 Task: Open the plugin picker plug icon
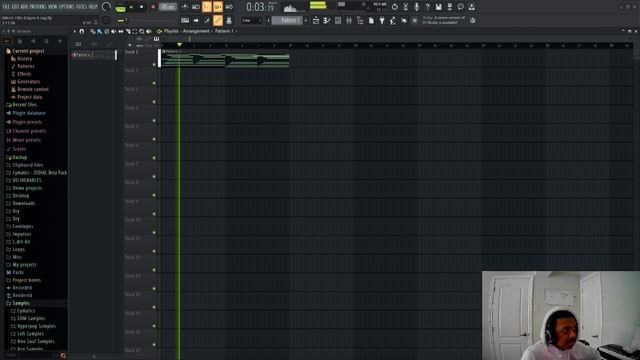(382, 20)
